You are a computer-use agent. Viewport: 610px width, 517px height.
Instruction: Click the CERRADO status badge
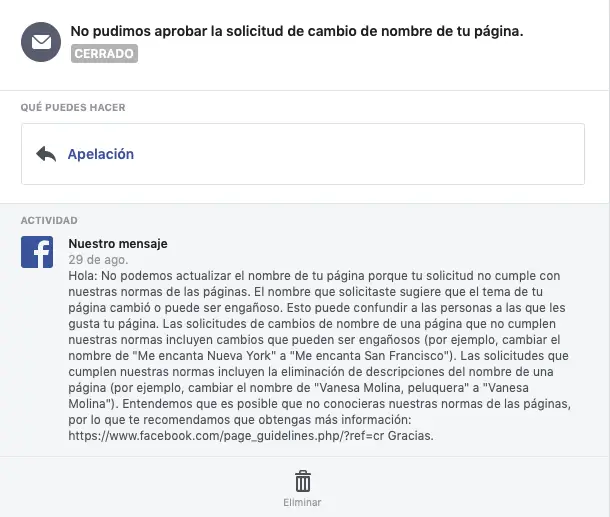click(x=104, y=53)
